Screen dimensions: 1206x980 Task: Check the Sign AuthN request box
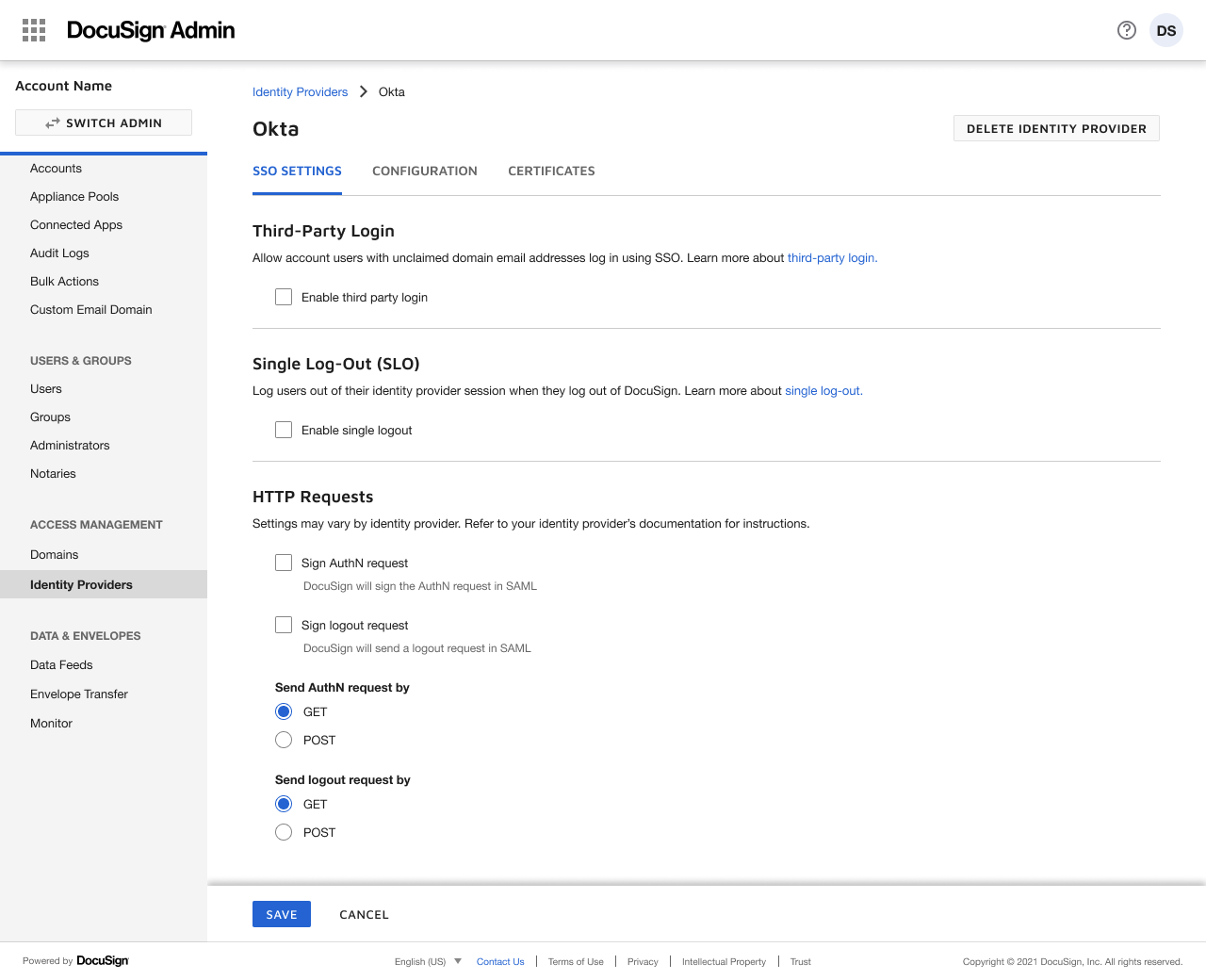[x=284, y=563]
